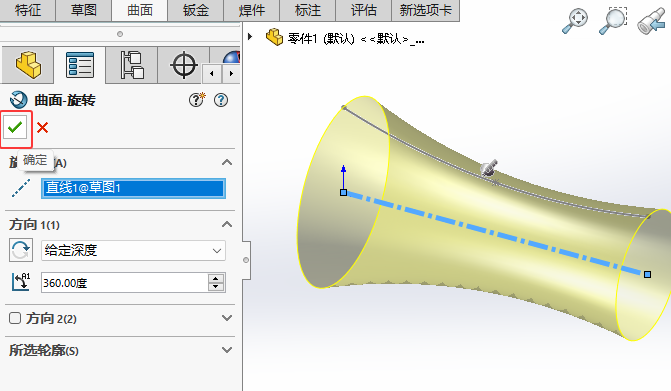Edit the 360.00度 angle field
The height and width of the screenshot is (391, 671).
pyautogui.click(x=125, y=283)
